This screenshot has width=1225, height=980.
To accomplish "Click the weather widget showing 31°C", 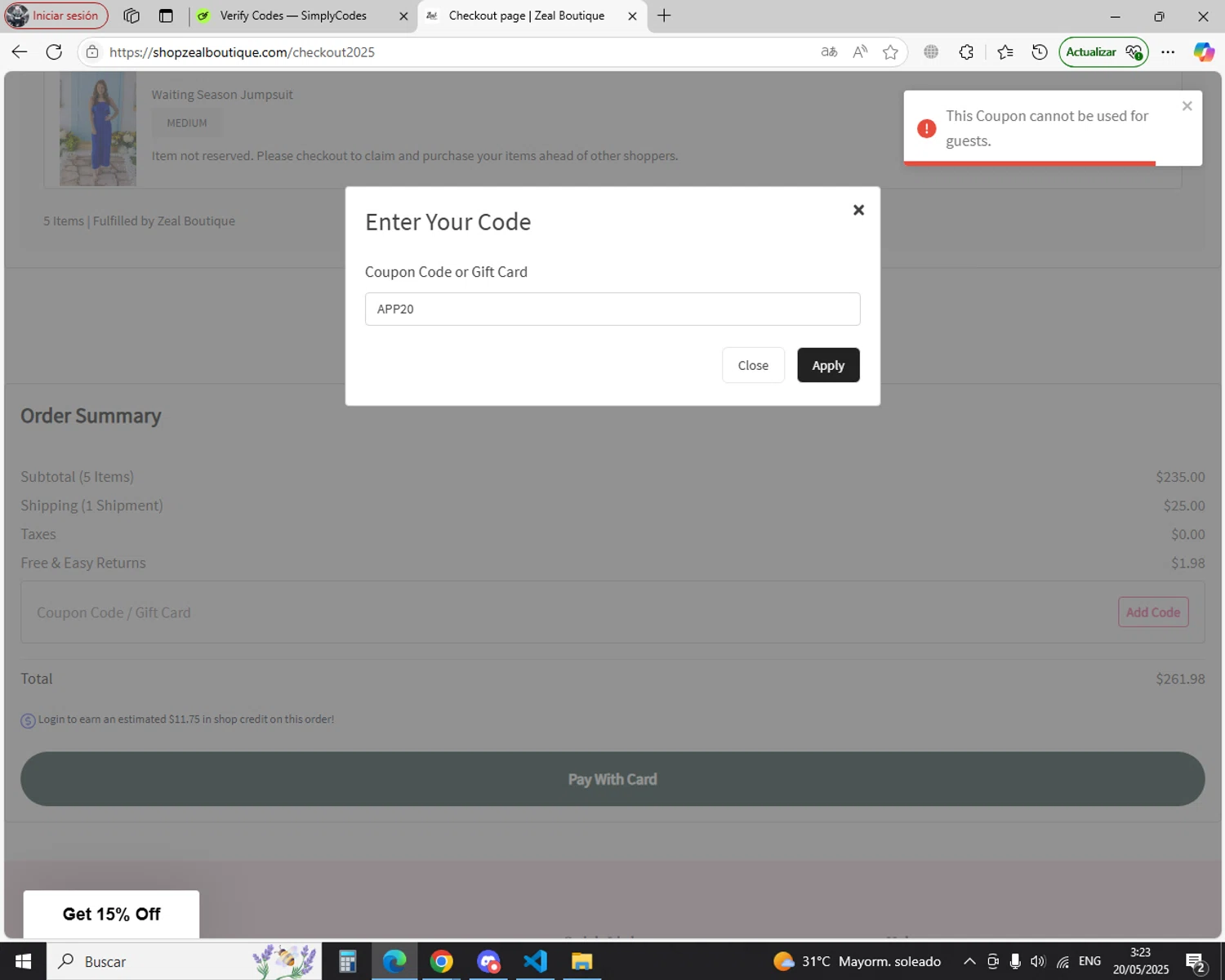I will [x=857, y=961].
